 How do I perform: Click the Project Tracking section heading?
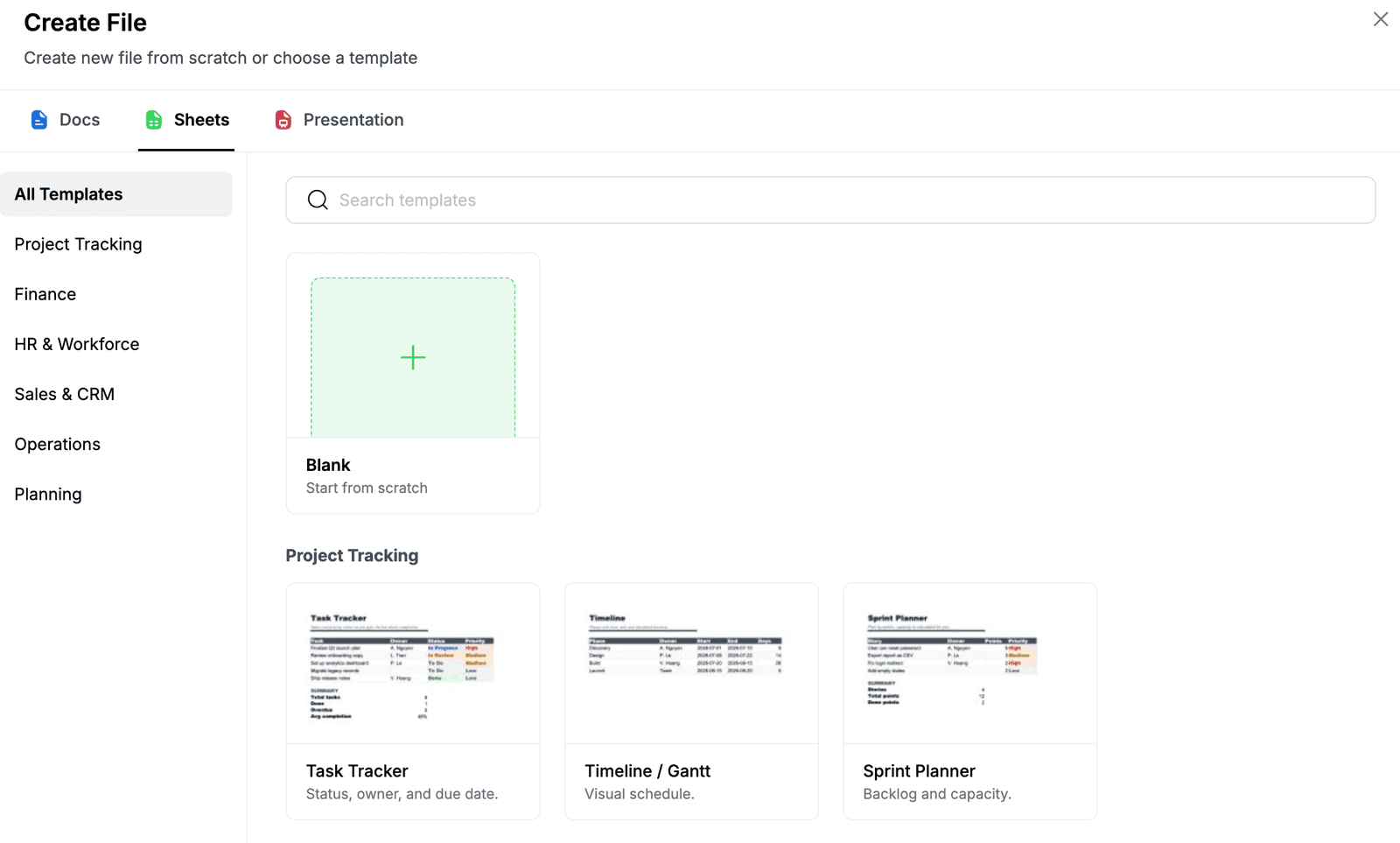pos(352,555)
